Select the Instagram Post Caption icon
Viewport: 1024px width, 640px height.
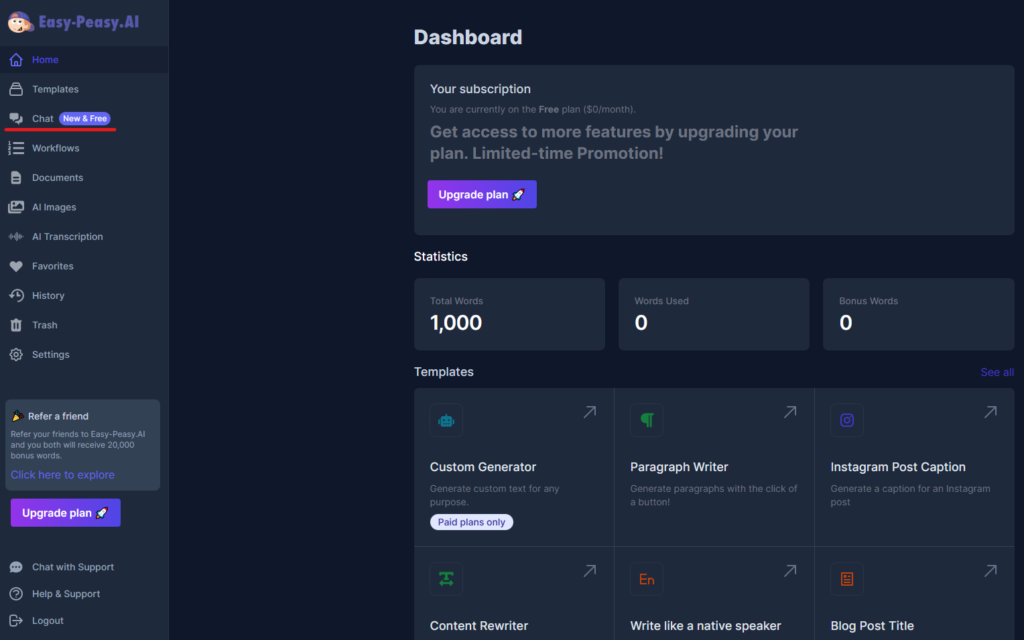tap(847, 421)
